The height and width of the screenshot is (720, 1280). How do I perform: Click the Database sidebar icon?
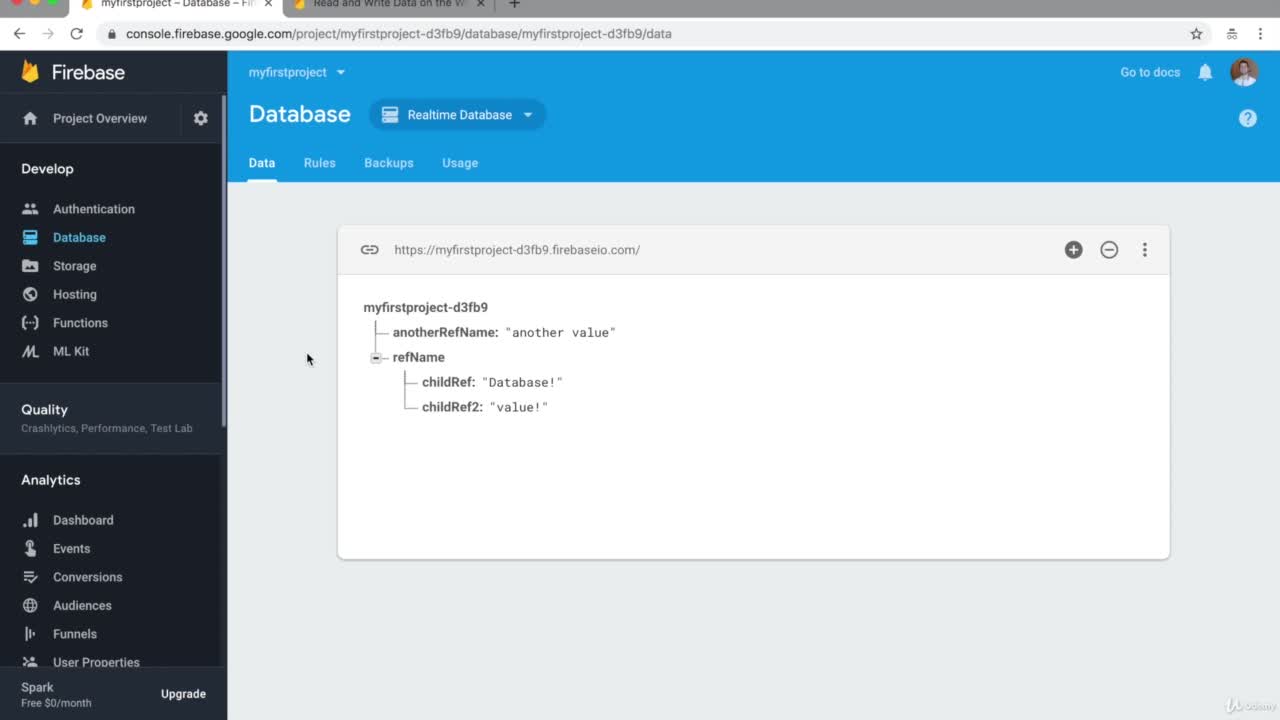pos(30,238)
